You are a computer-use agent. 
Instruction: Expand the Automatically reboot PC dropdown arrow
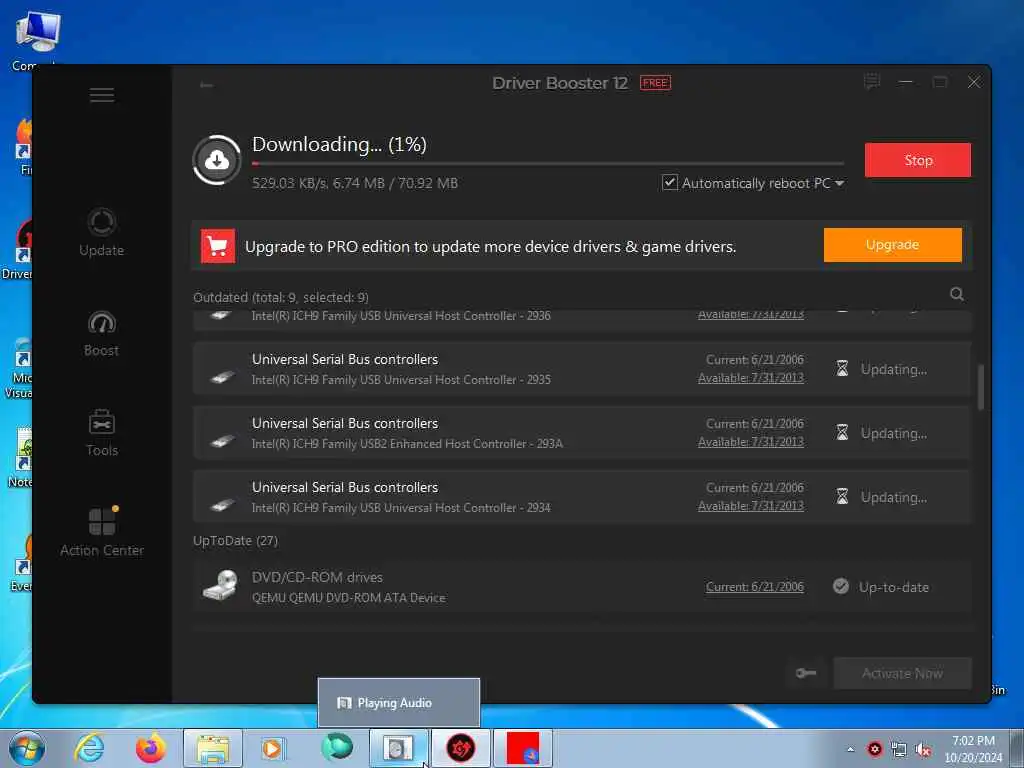coord(839,184)
